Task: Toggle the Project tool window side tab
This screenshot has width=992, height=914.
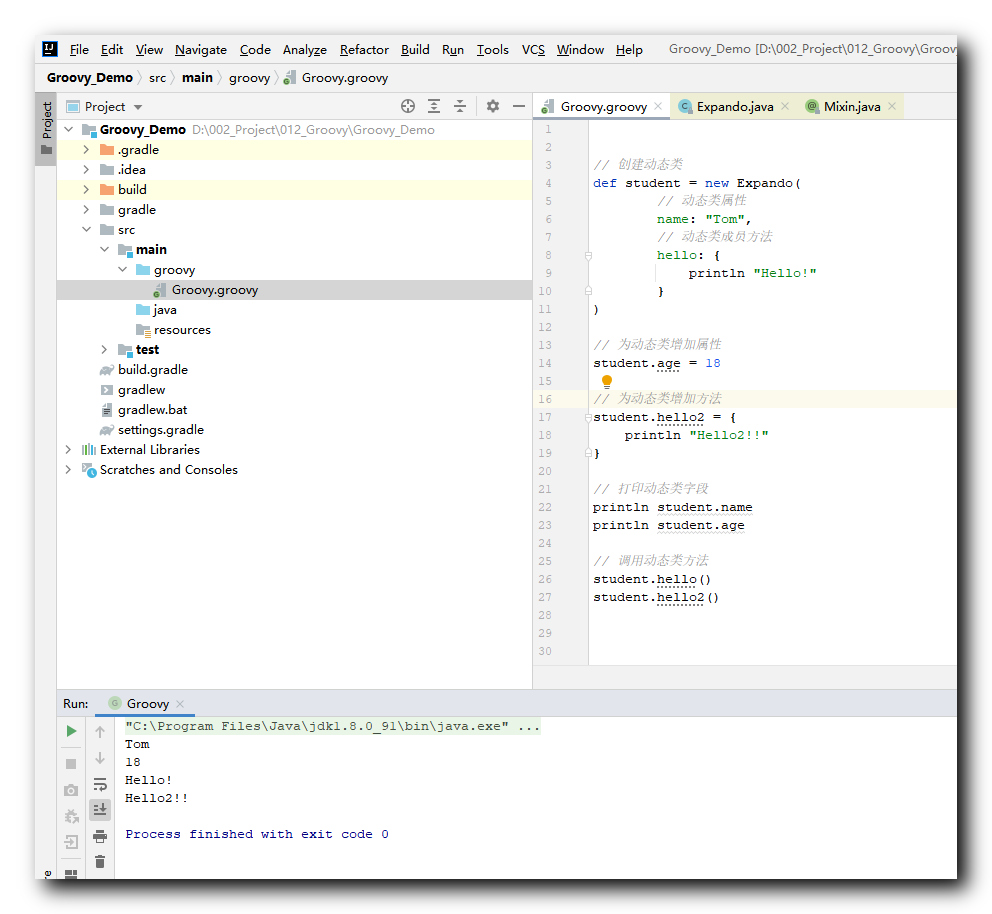Action: 46,128
